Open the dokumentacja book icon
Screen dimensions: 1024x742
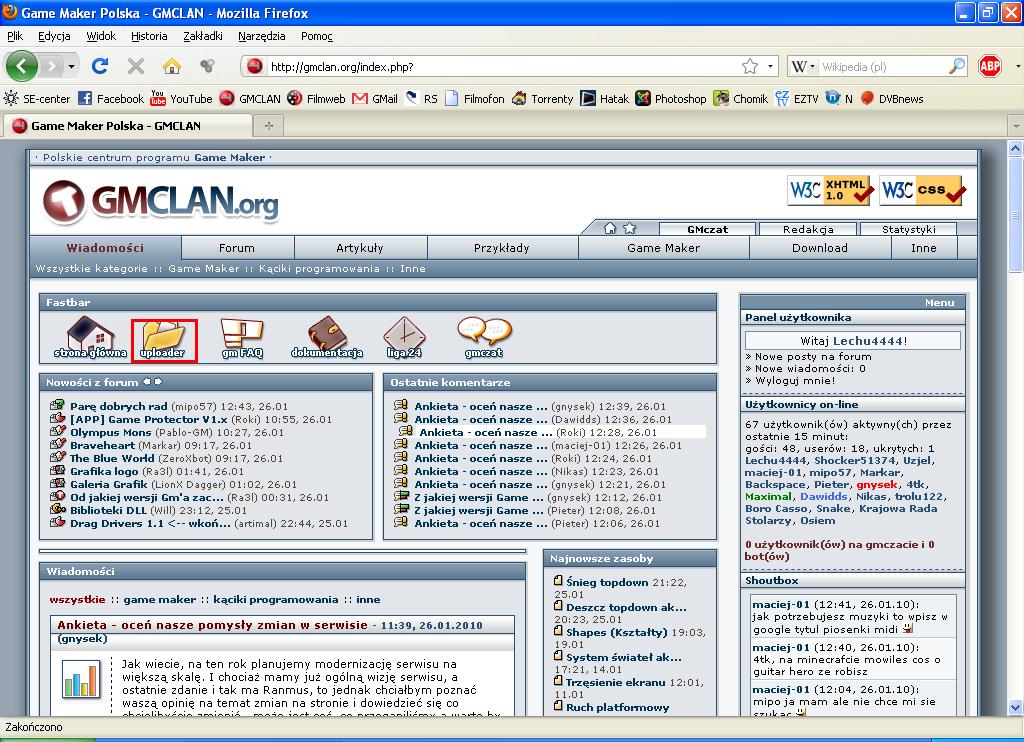coord(326,335)
